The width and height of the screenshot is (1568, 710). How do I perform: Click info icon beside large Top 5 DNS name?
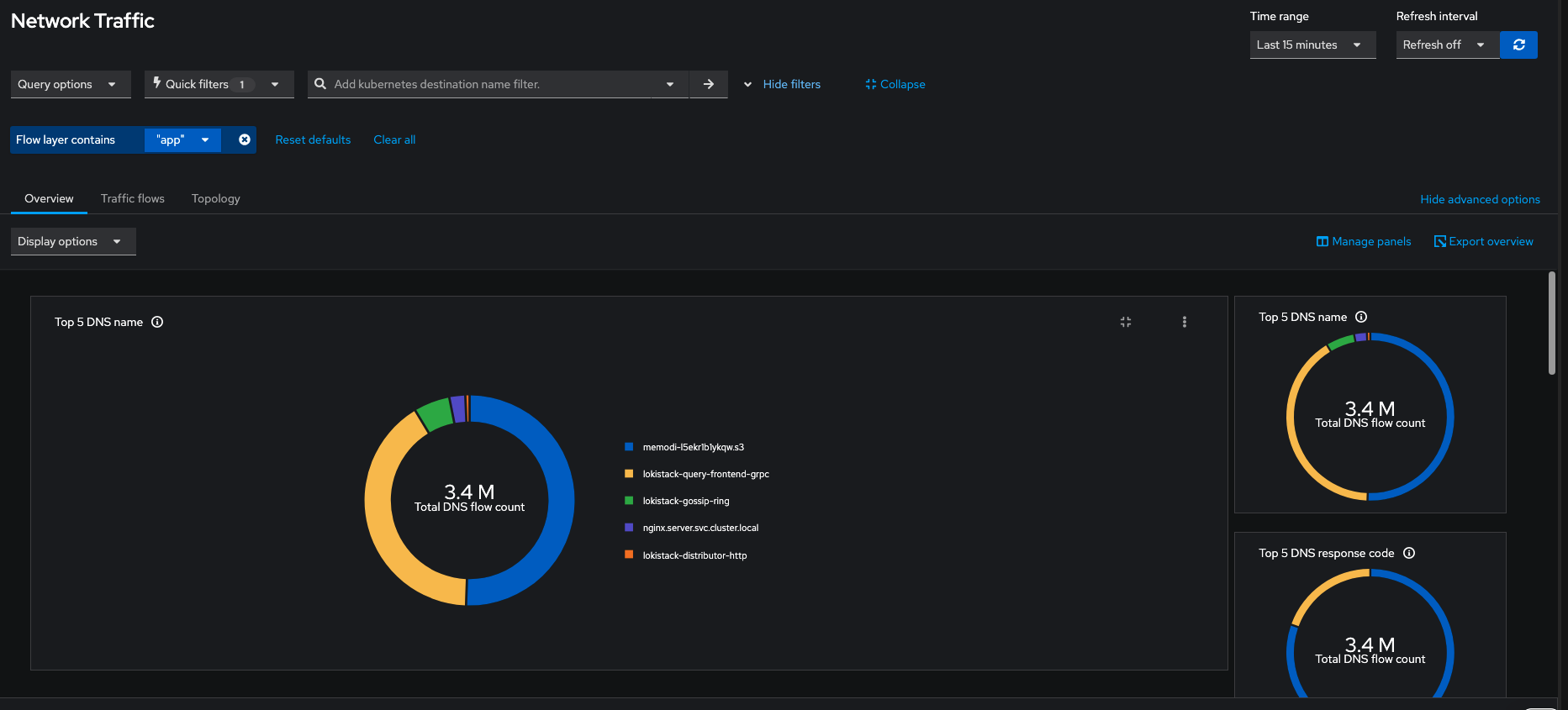(x=157, y=322)
